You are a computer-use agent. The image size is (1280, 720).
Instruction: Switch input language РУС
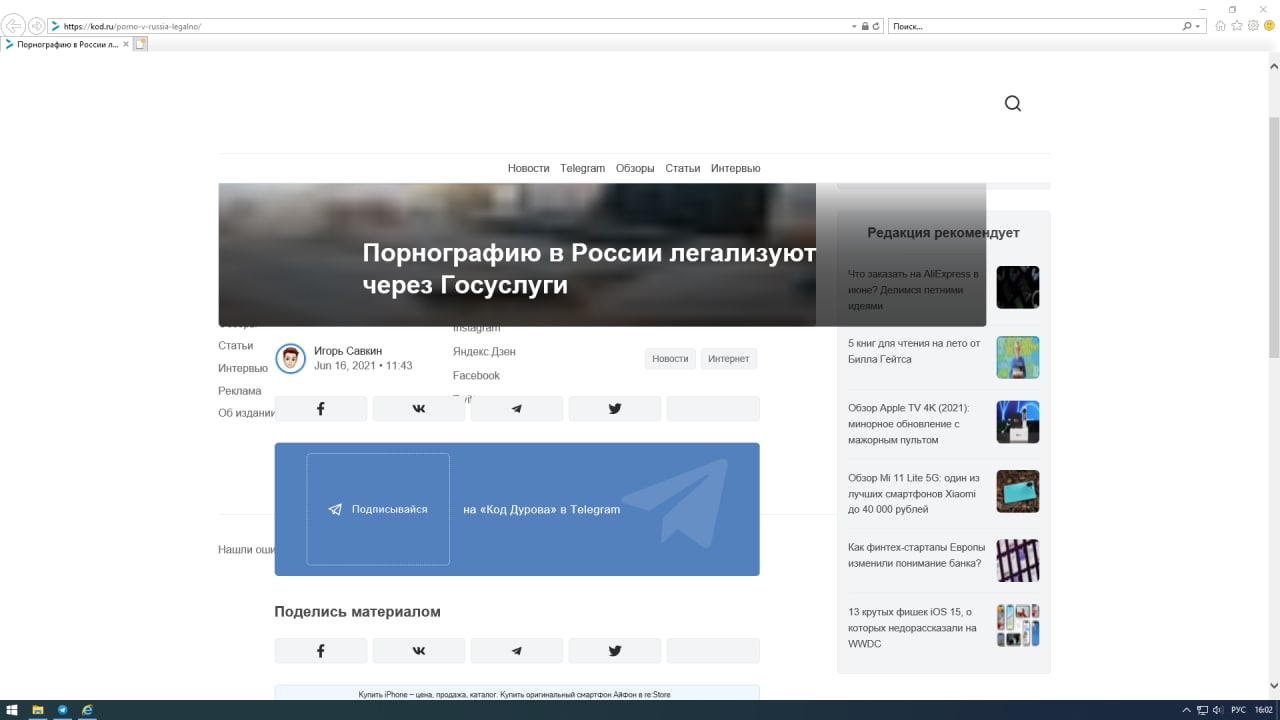tap(1239, 710)
